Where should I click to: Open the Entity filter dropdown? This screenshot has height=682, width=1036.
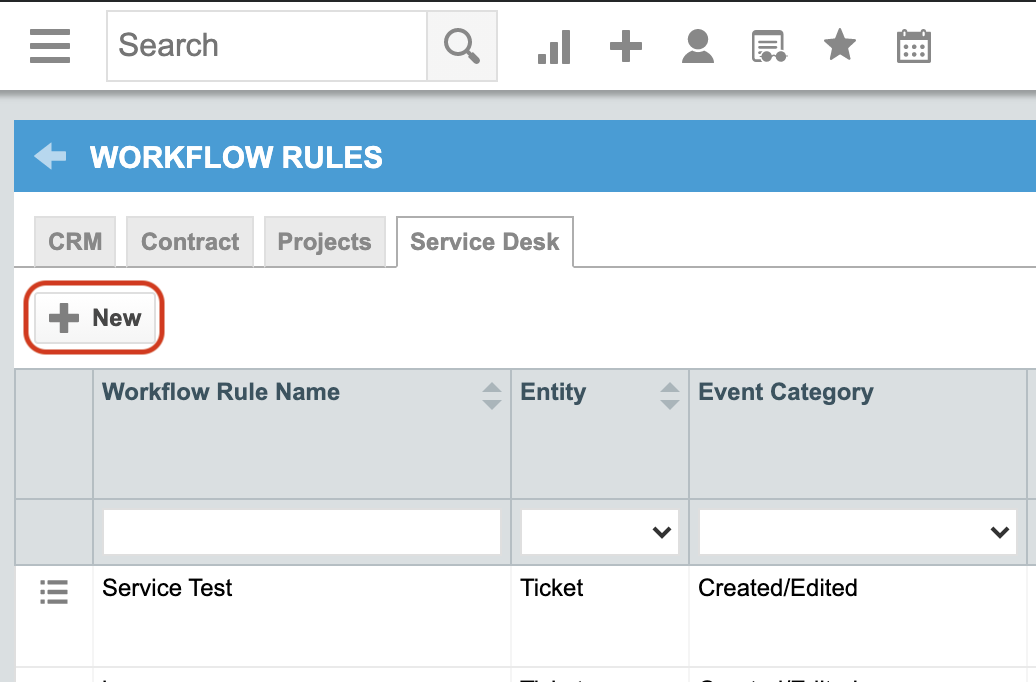[x=600, y=532]
